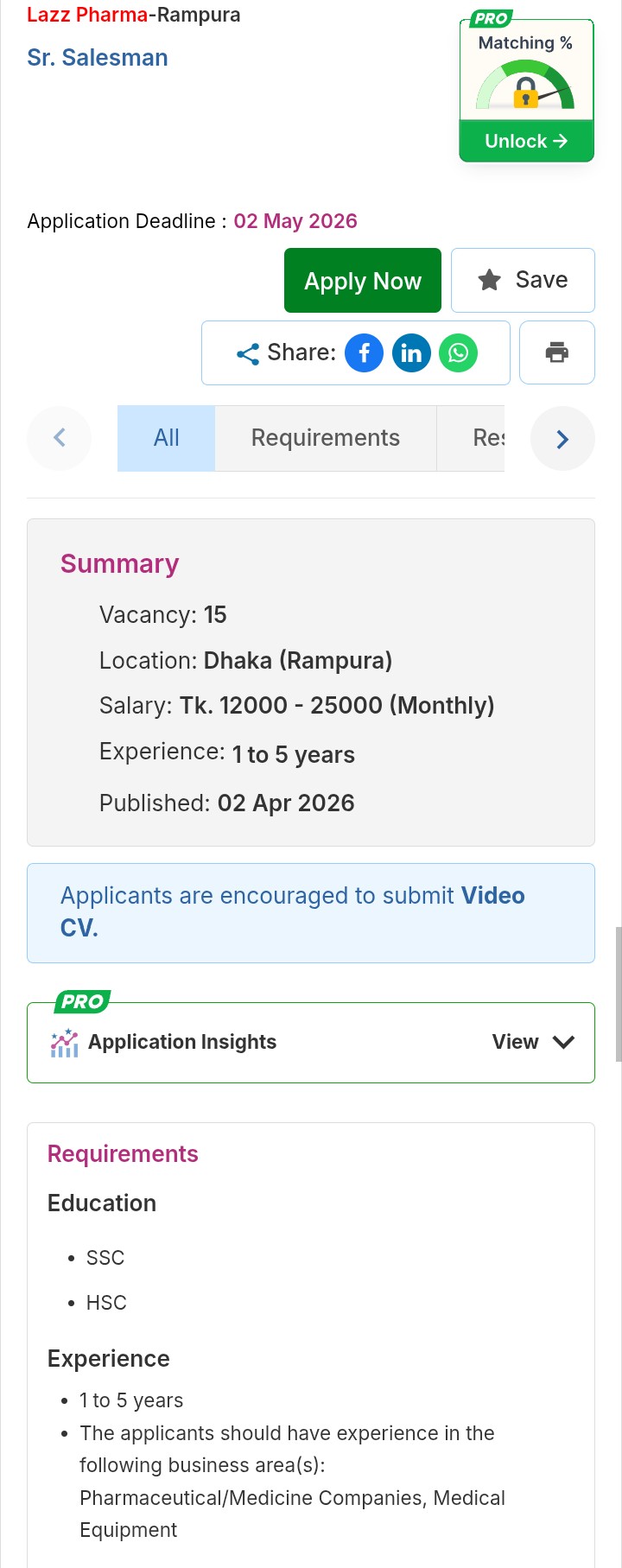622x1568 pixels.
Task: Share job via WhatsApp icon
Action: pyautogui.click(x=458, y=353)
